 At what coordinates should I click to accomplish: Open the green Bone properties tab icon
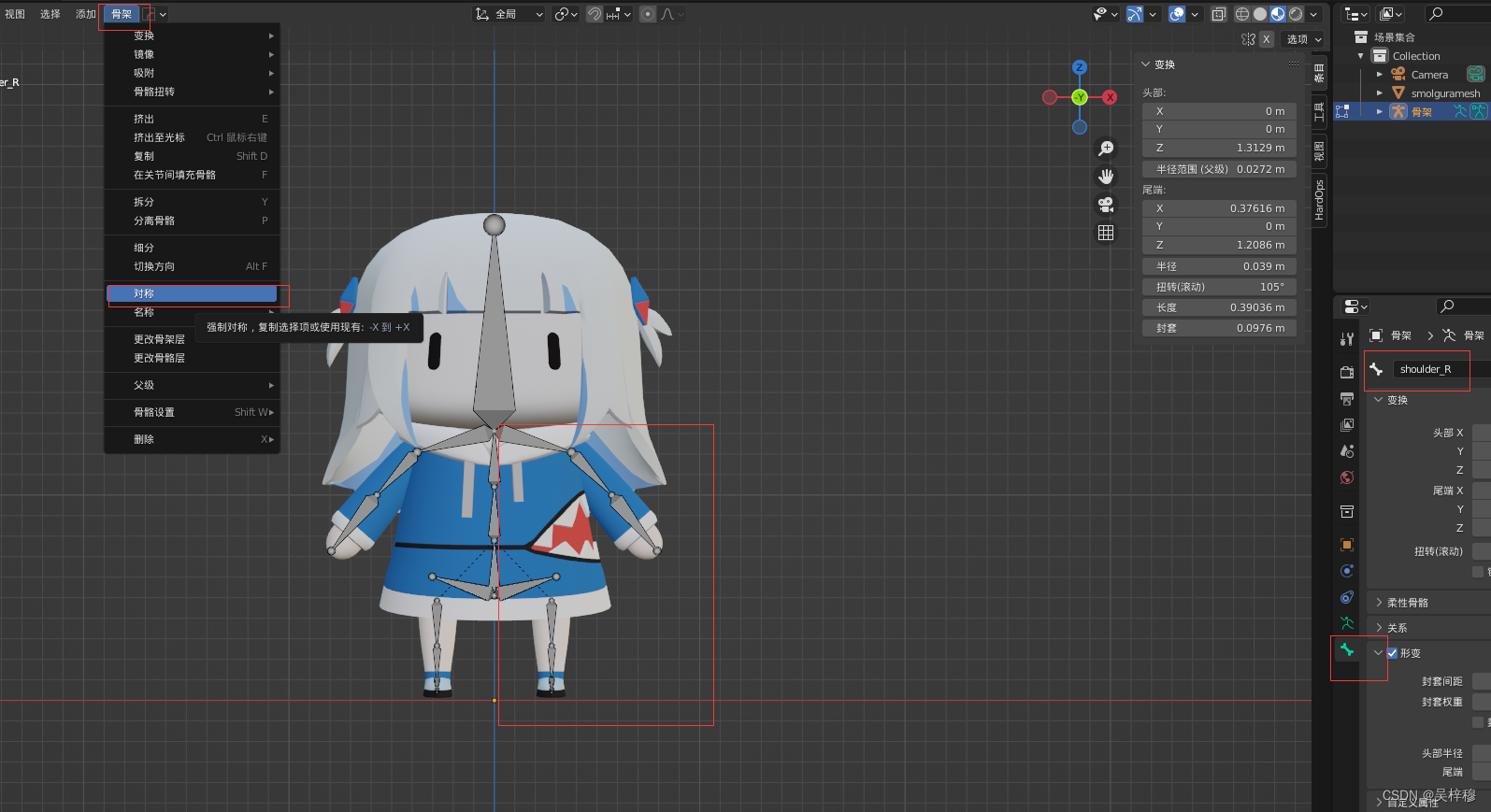coord(1347,649)
